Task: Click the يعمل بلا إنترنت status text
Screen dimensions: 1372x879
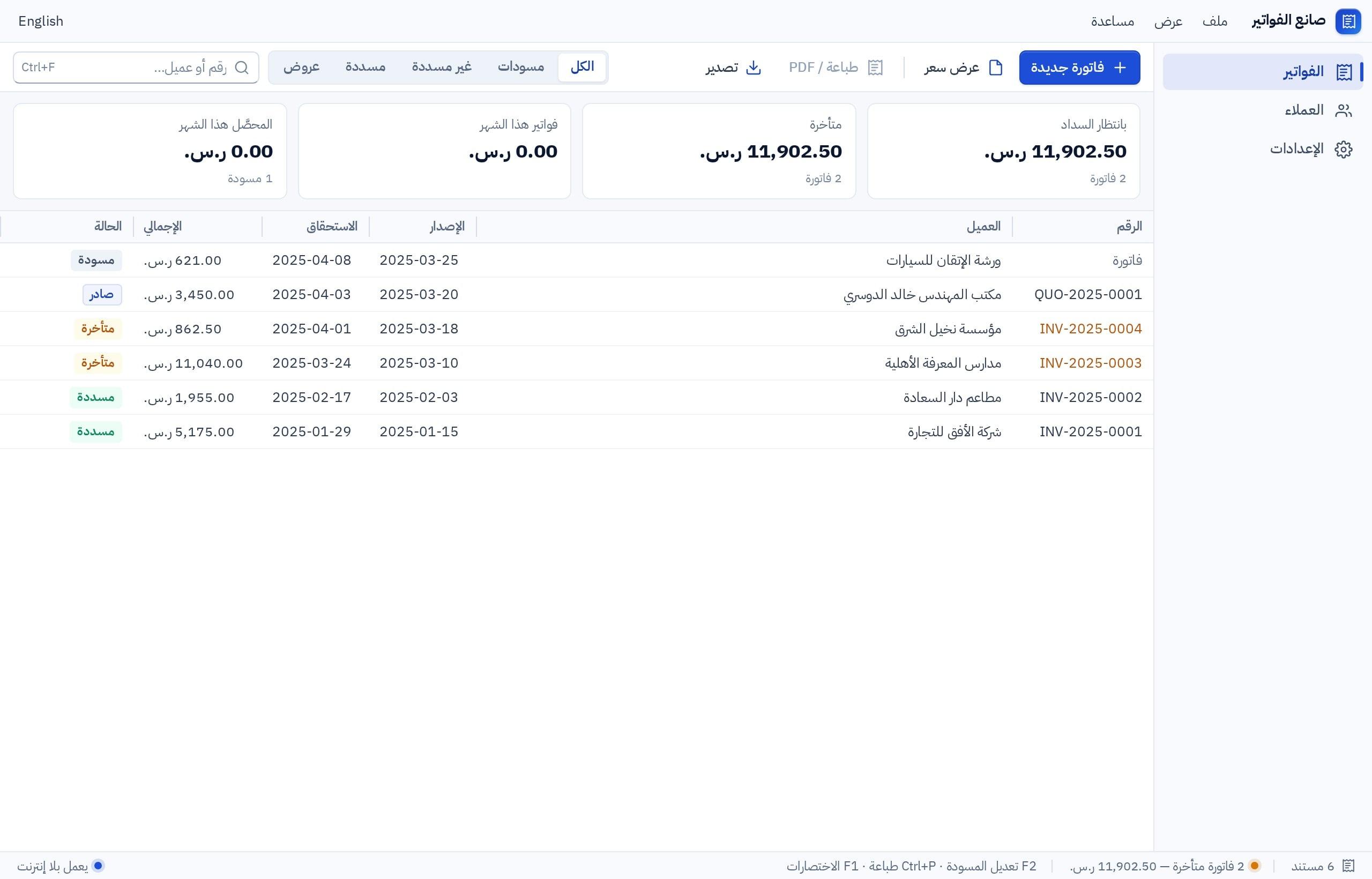Action: coord(53,866)
